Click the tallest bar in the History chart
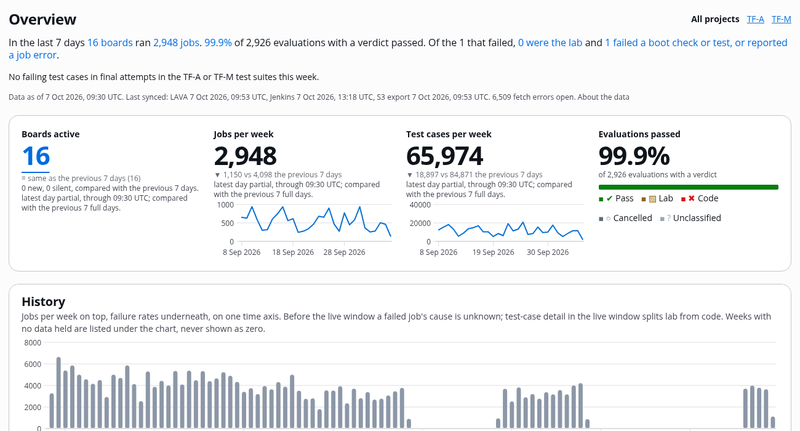The image size is (800, 431). click(x=58, y=393)
